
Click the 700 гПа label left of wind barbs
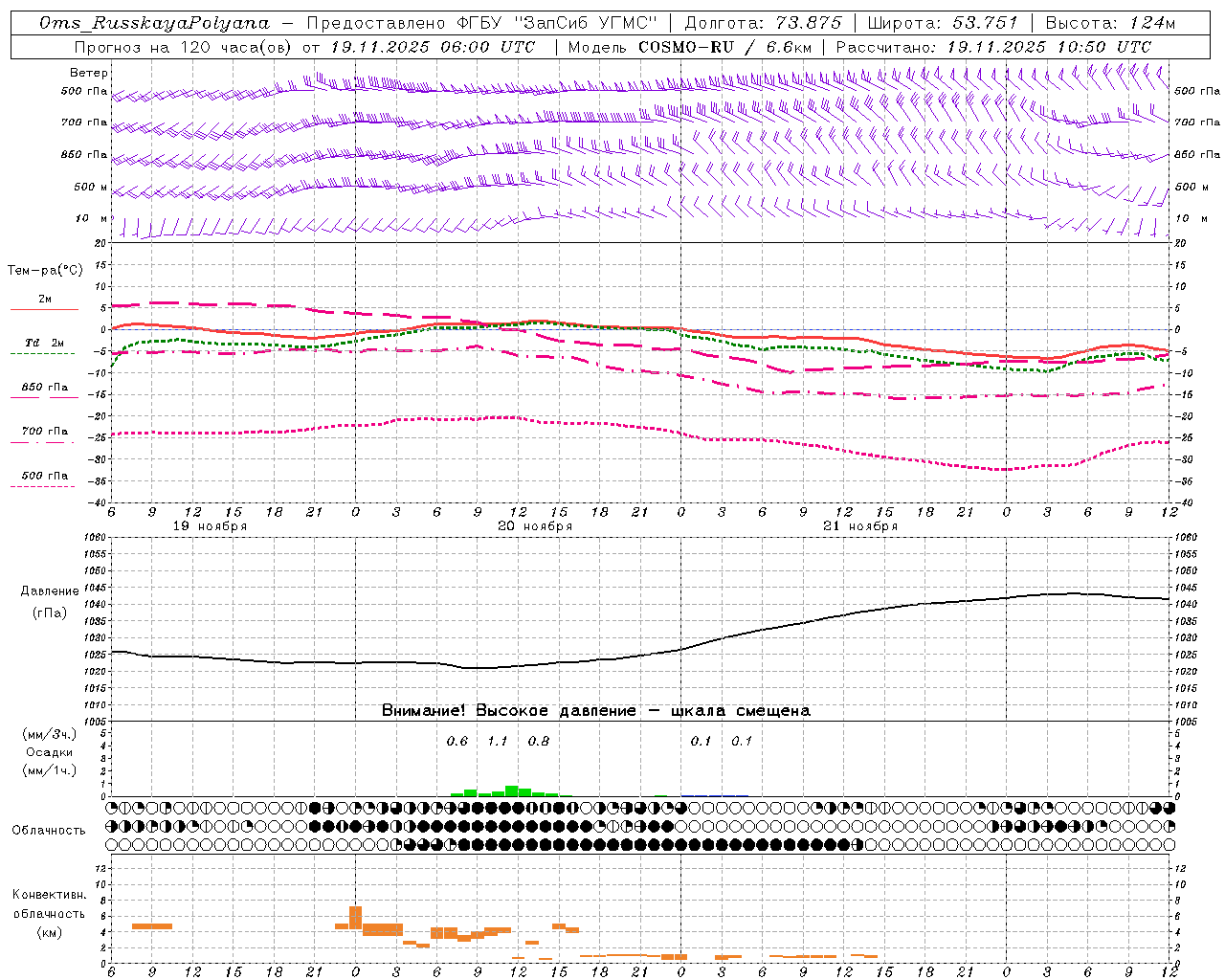84,122
